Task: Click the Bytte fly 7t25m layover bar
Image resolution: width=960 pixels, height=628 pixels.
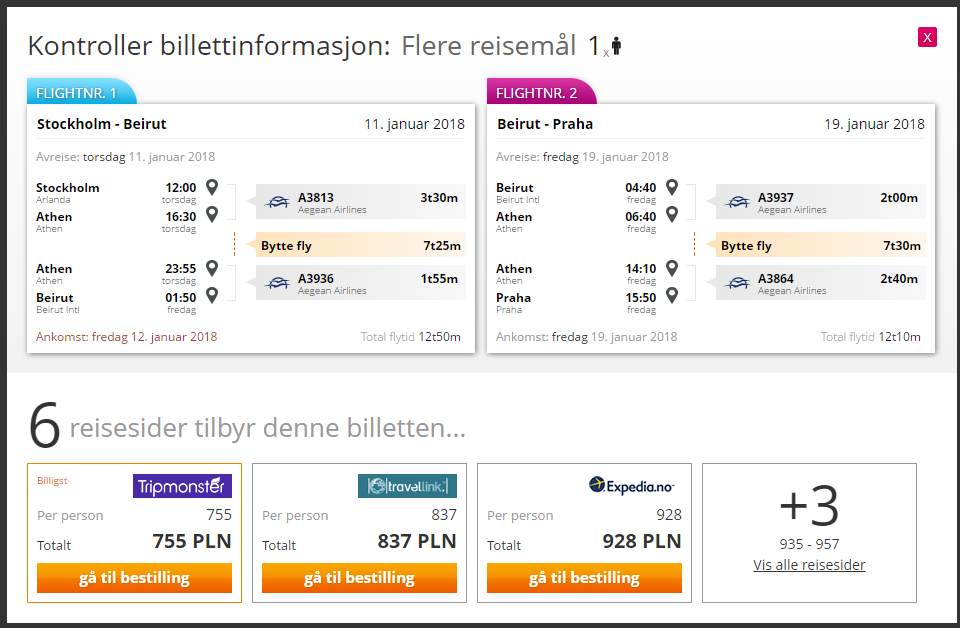Action: point(360,245)
